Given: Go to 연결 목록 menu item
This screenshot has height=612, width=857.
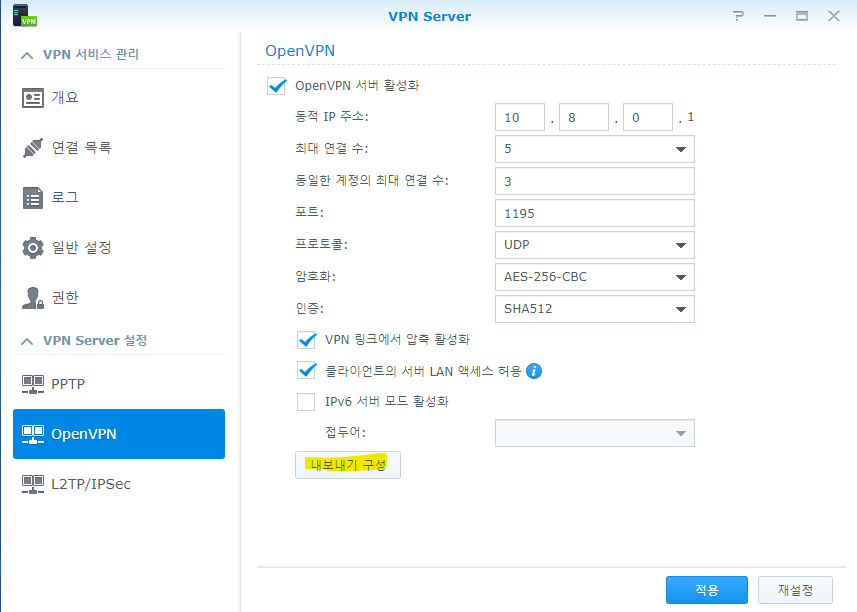Looking at the screenshot, I should tap(119, 148).
